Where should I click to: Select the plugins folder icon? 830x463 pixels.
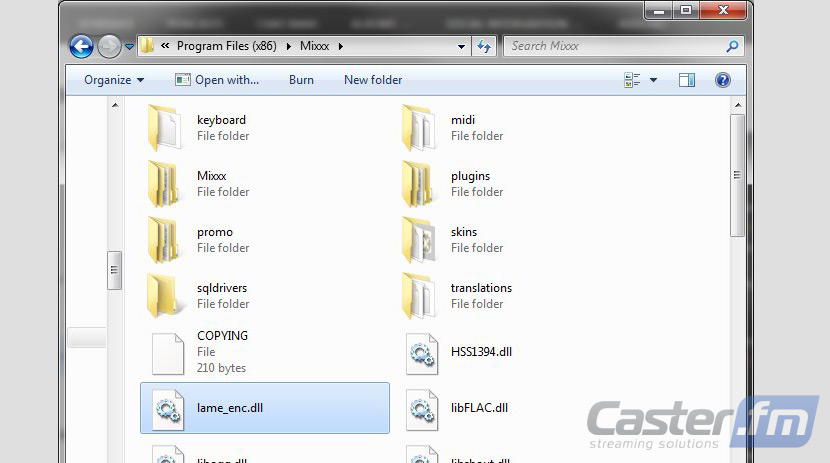[419, 184]
